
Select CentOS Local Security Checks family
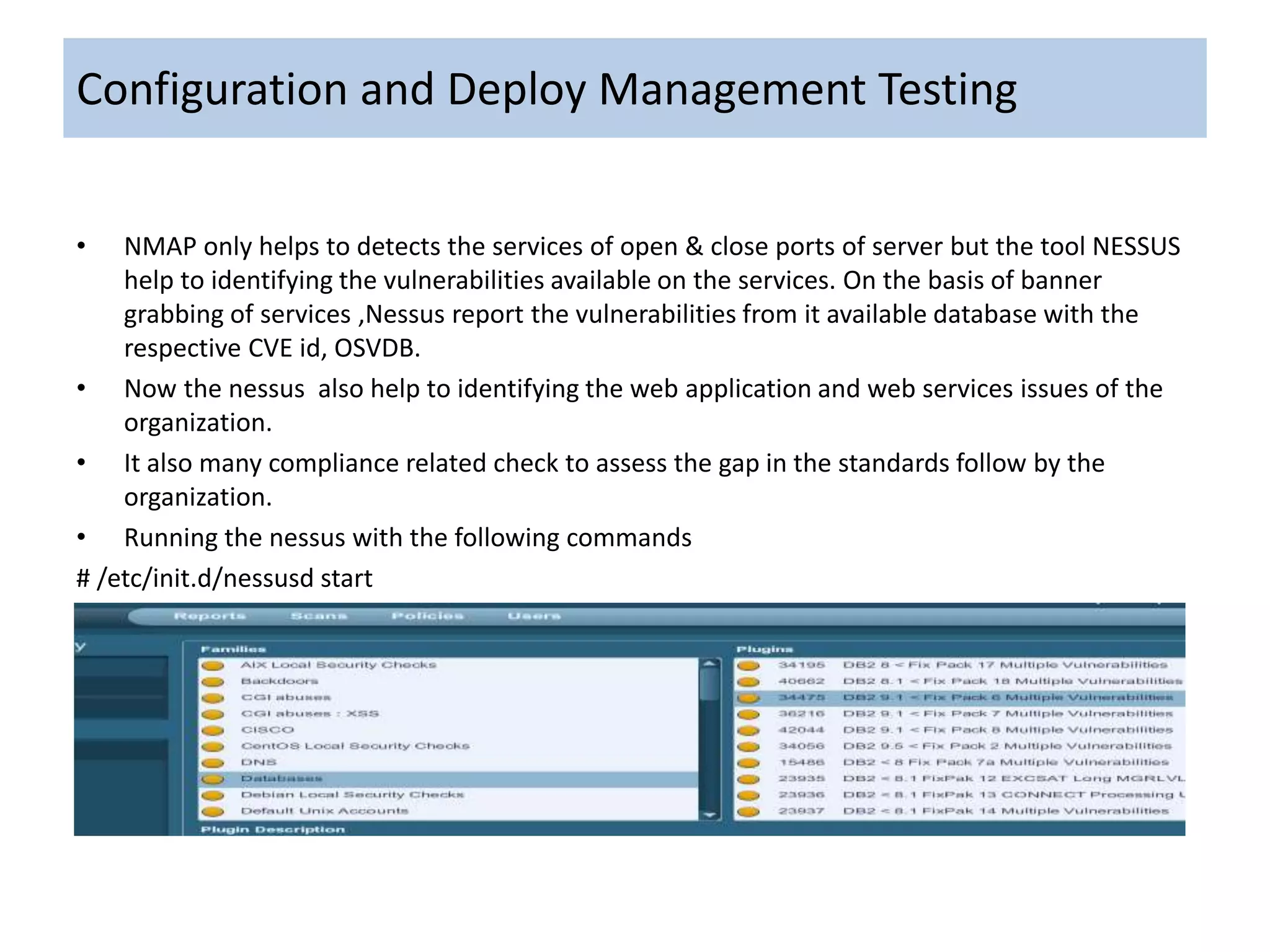[x=448, y=746]
